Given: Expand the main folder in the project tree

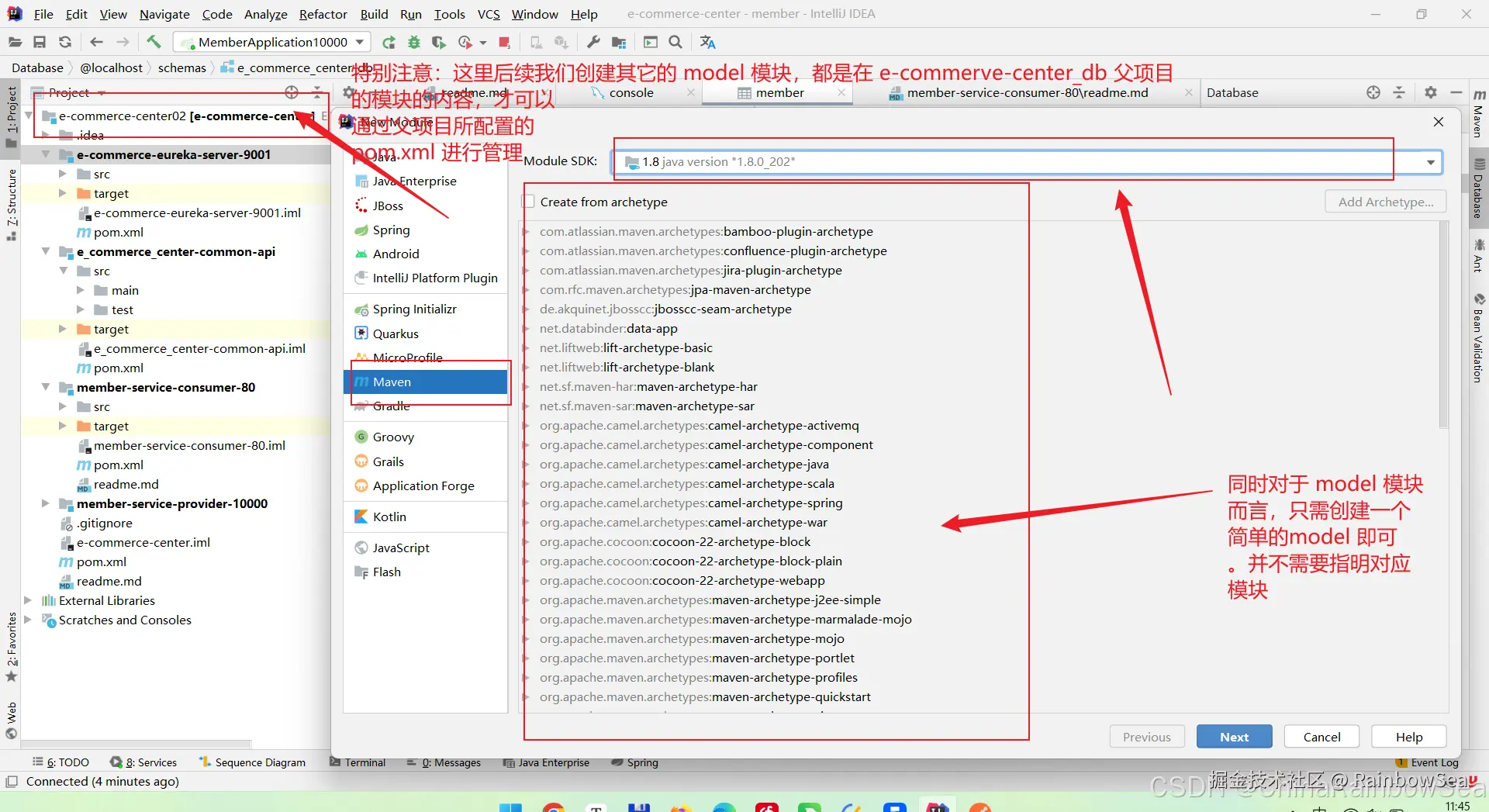Looking at the screenshot, I should (81, 290).
